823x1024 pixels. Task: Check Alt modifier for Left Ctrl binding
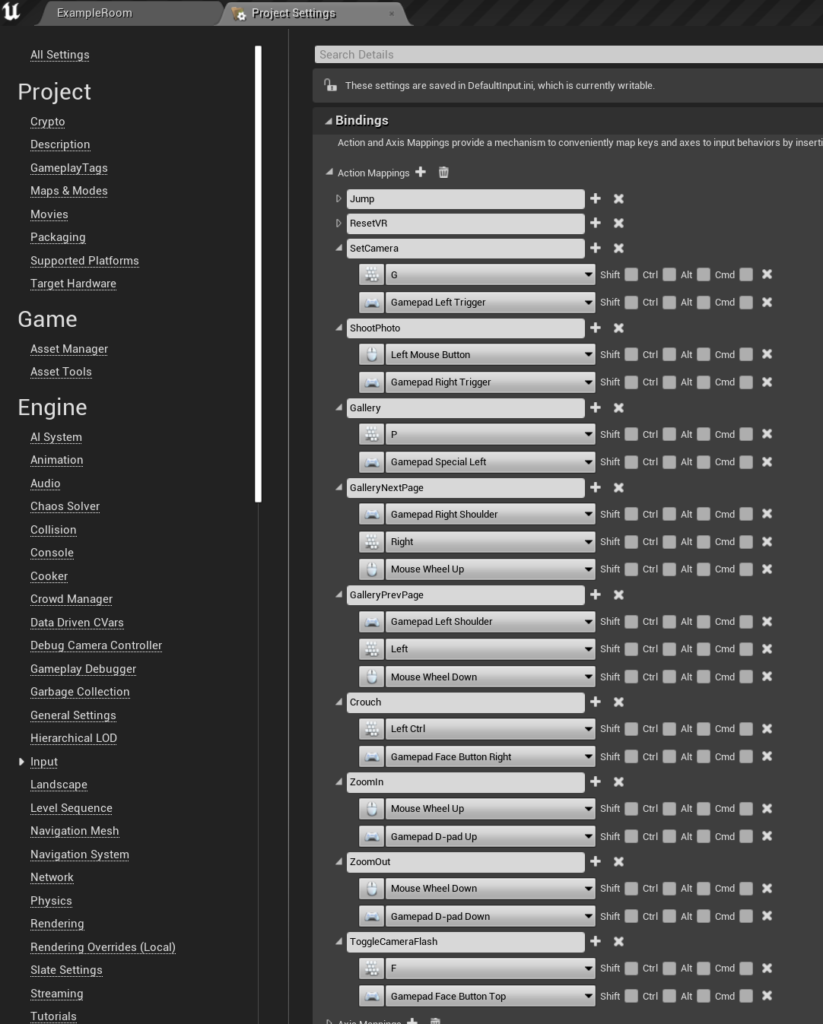(703, 729)
